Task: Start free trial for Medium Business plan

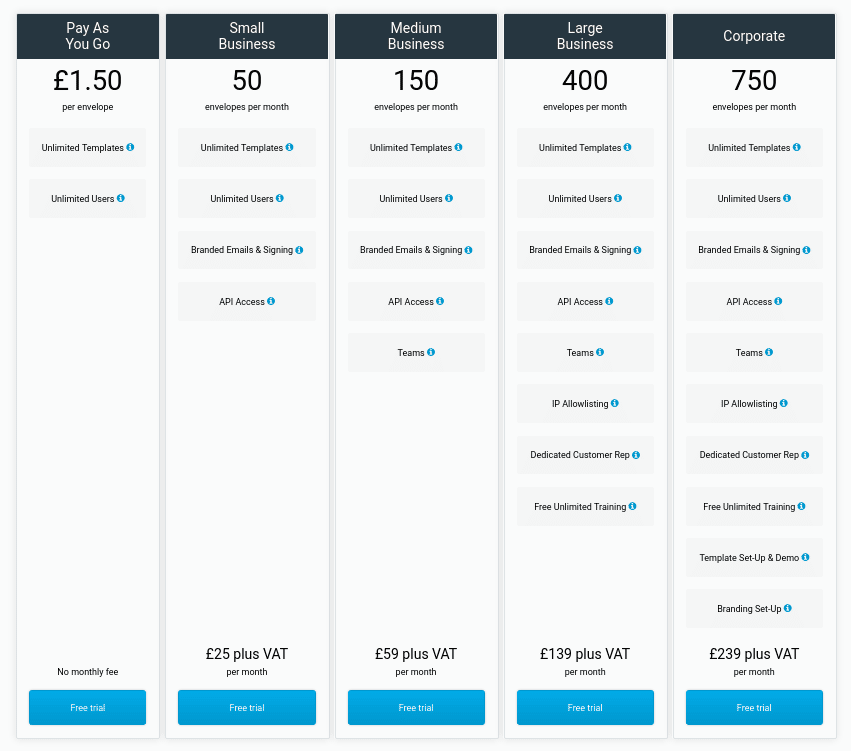Action: pyautogui.click(x=416, y=707)
